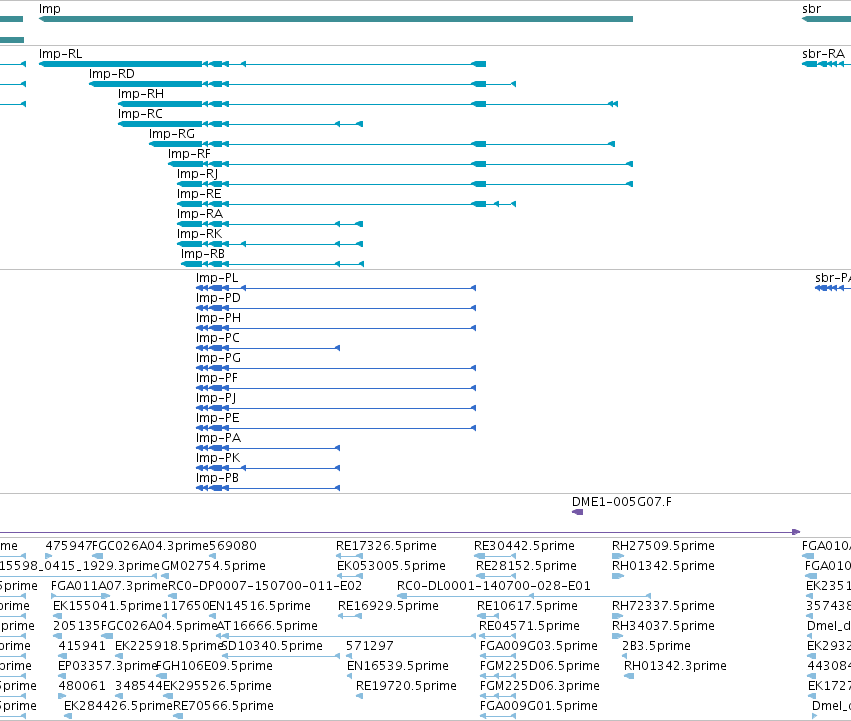851x721 pixels.
Task: Select the sbr gene label
Action: tap(811, 9)
